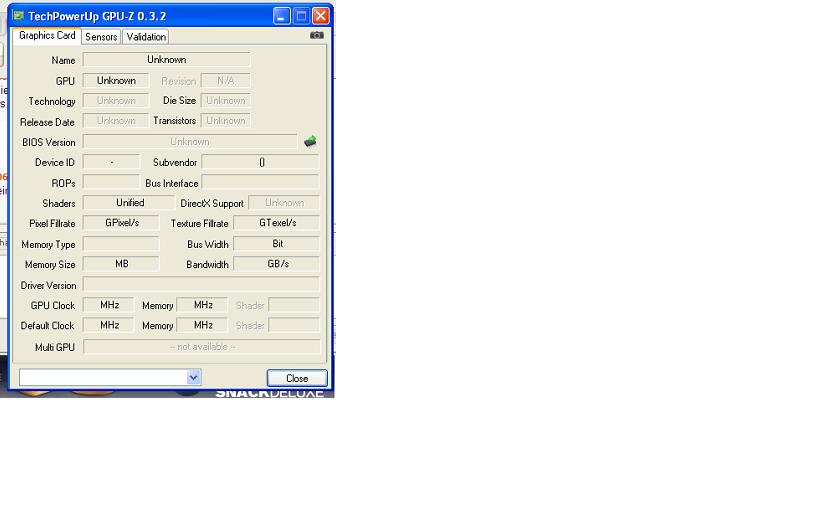Click the GPU Clock MHz field
The height and width of the screenshot is (525, 840).
point(109,305)
